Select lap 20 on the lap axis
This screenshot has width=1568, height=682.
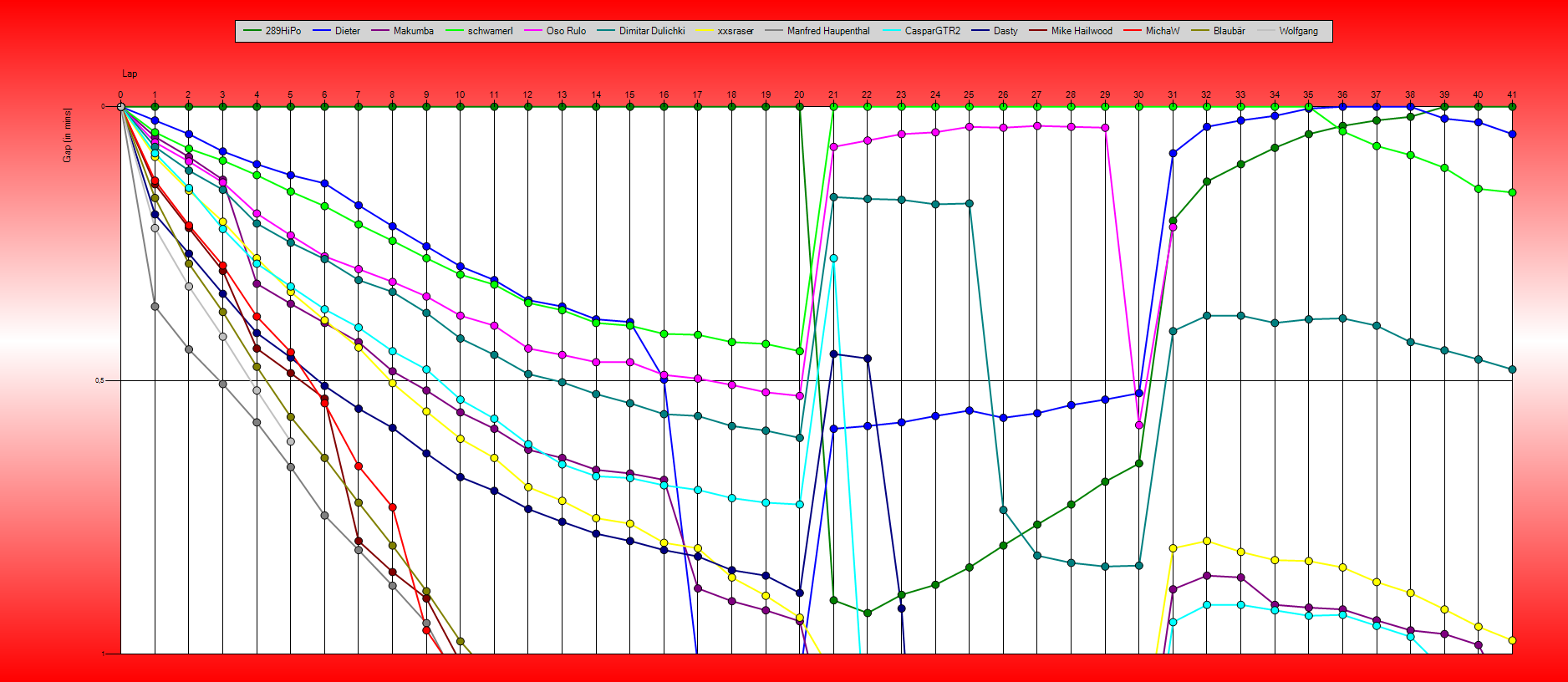point(799,94)
